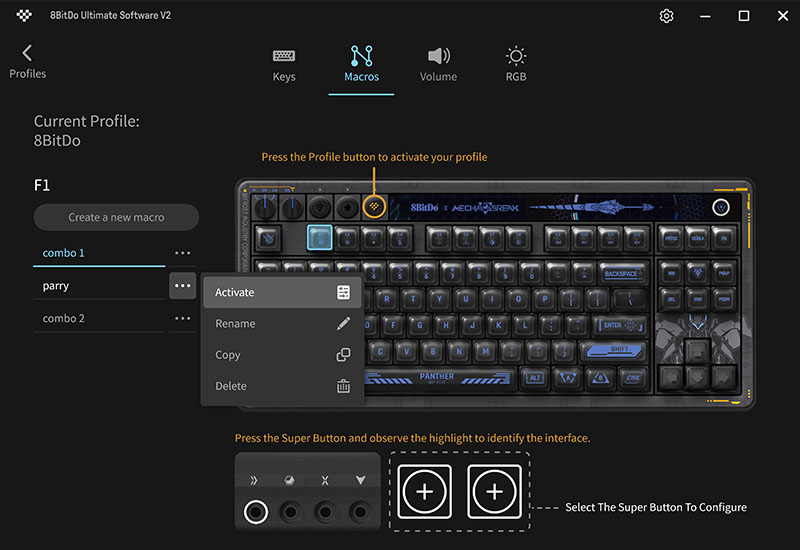Select the second Super Button jack
800x550 pixels.
290,512
